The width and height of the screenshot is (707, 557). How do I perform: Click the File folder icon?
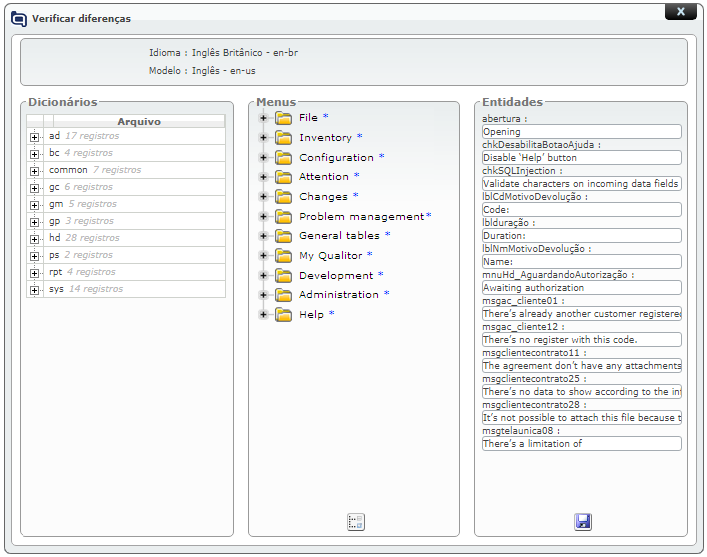click(284, 118)
